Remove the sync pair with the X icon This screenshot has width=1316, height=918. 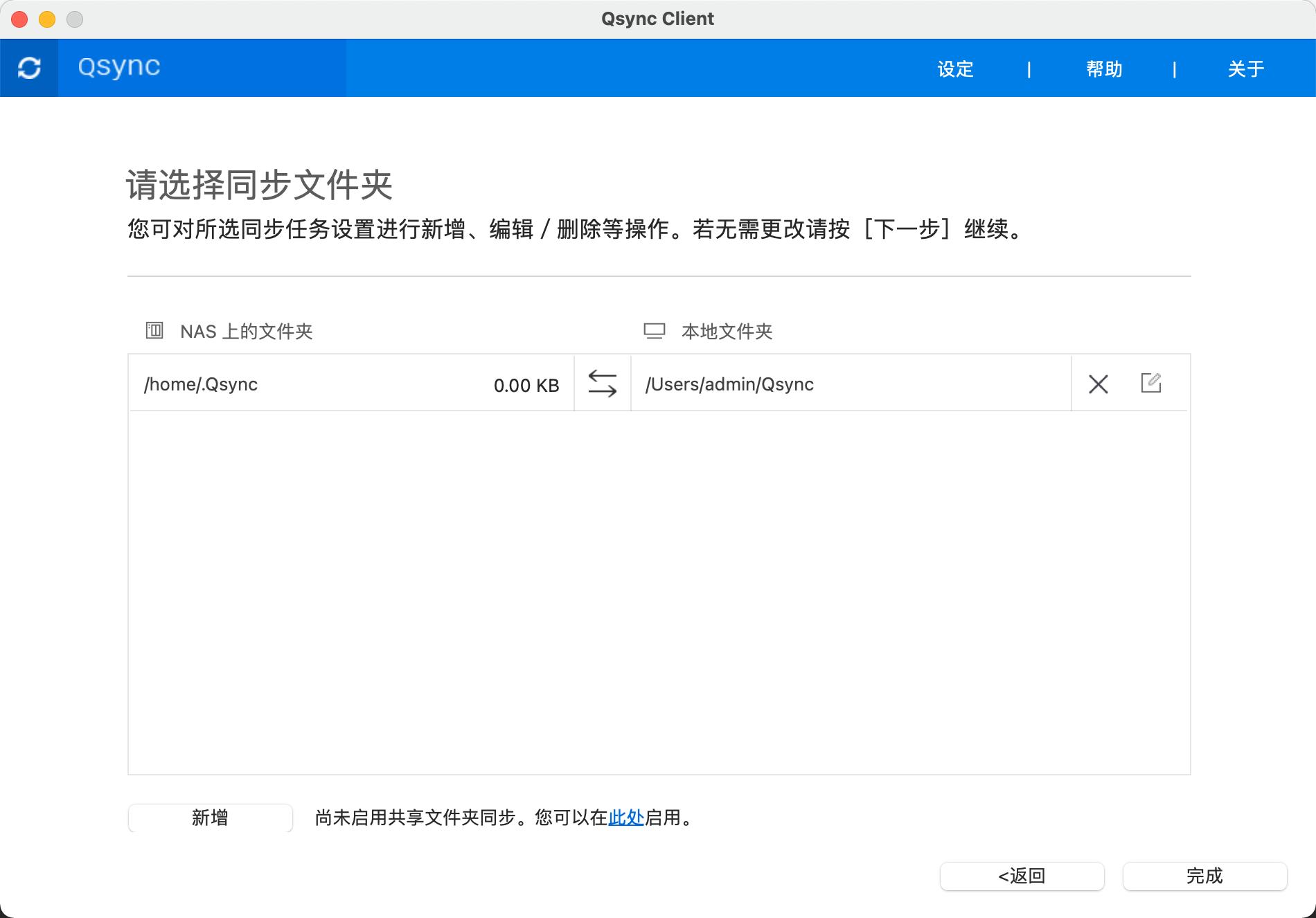point(1098,384)
